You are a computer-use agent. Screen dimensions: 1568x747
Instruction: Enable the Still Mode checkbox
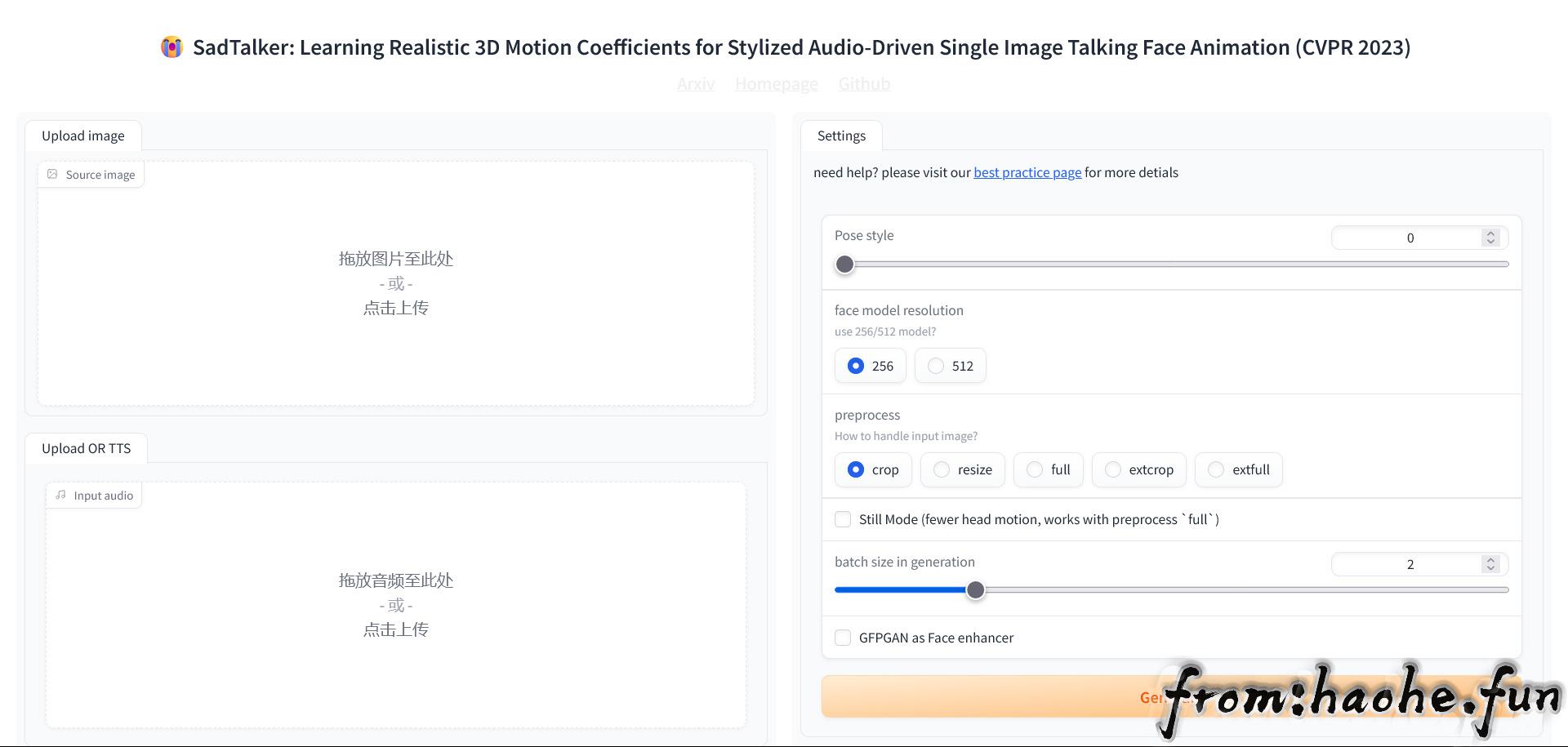pos(843,519)
